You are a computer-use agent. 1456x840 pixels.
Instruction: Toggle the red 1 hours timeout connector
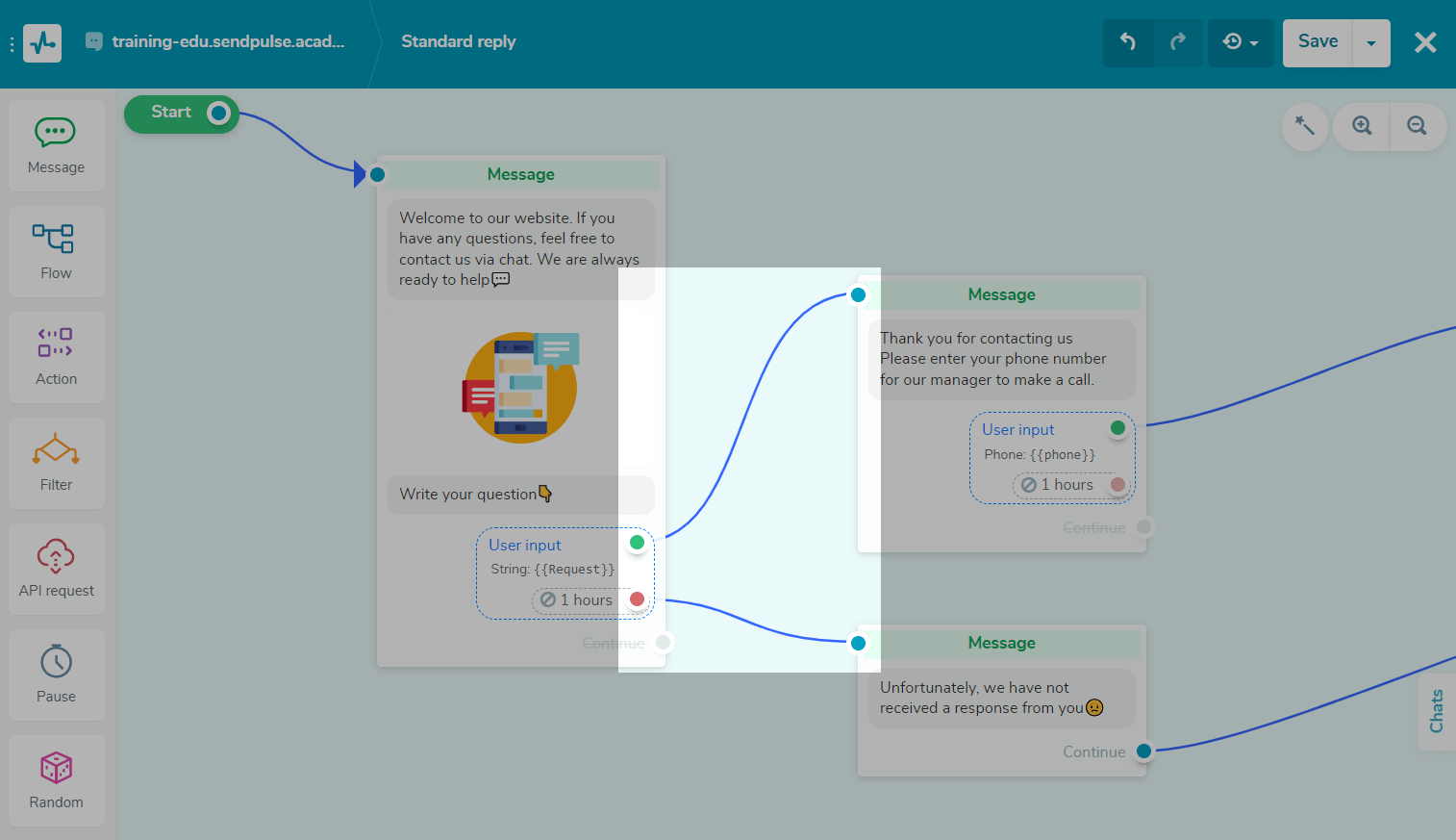tap(637, 598)
